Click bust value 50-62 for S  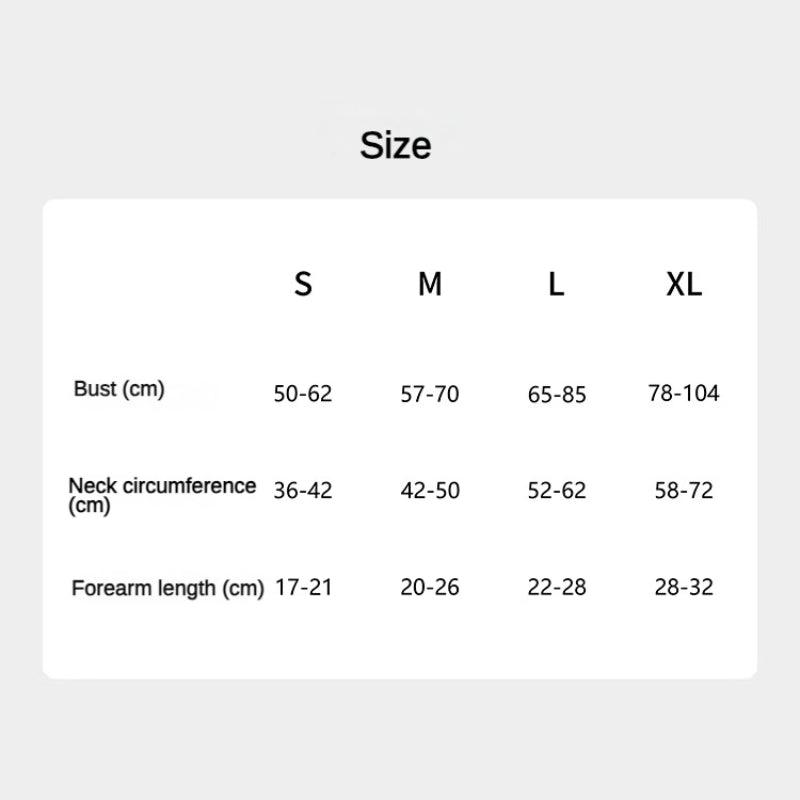click(x=303, y=394)
